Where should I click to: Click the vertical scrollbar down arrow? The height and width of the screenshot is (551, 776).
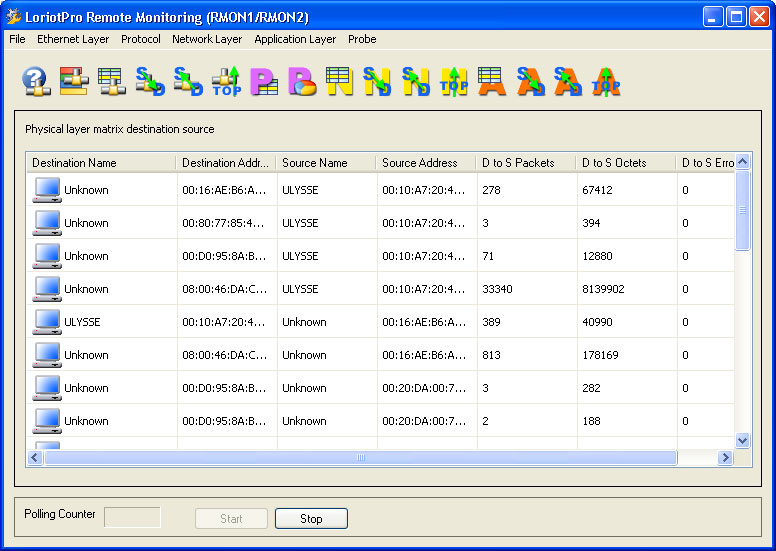(x=742, y=440)
